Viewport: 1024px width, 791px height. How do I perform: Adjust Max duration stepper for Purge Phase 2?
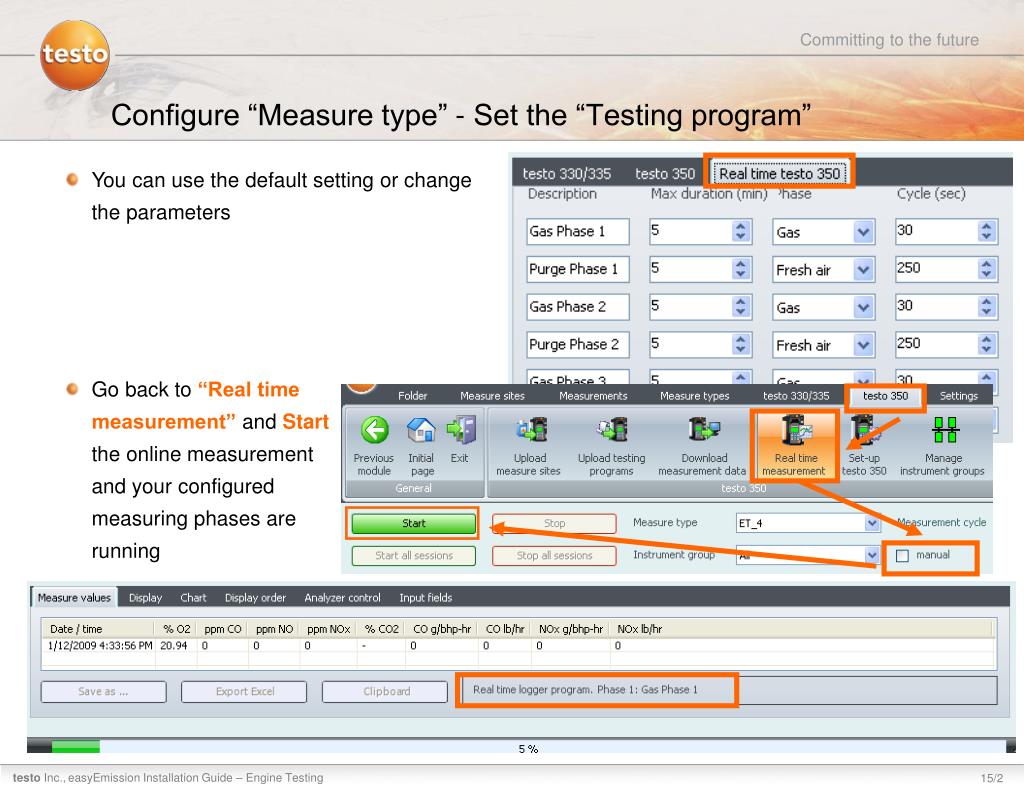[x=741, y=344]
